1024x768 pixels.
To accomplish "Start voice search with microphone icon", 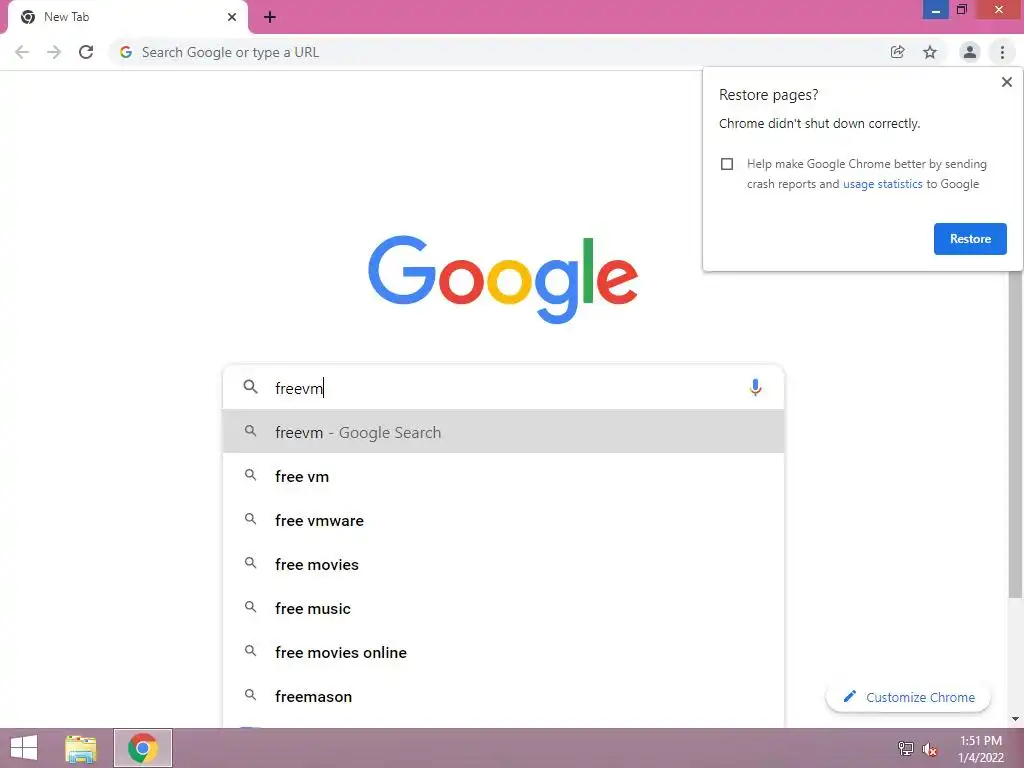I will click(x=755, y=388).
